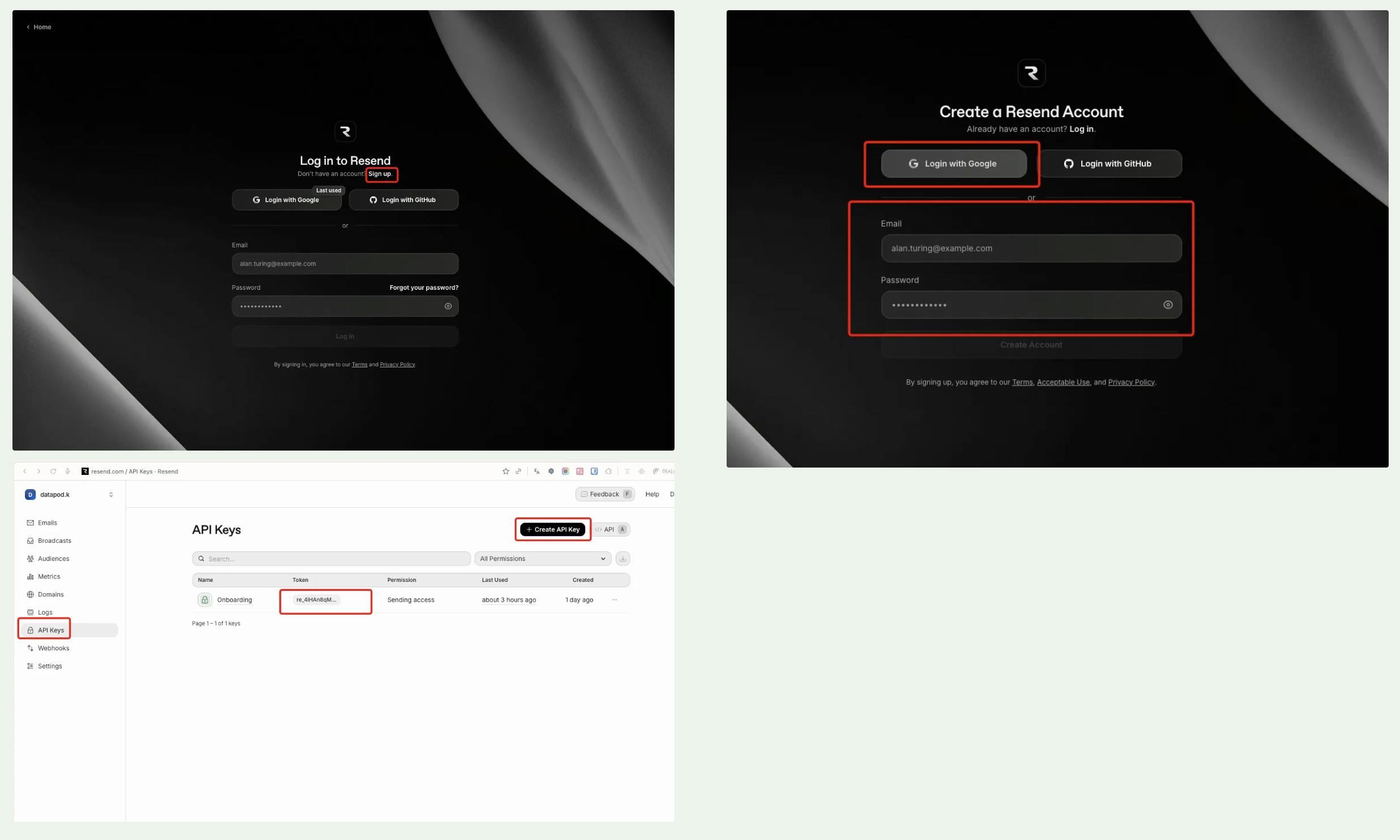Show password in the login form
1400x840 pixels.
[x=448, y=306]
